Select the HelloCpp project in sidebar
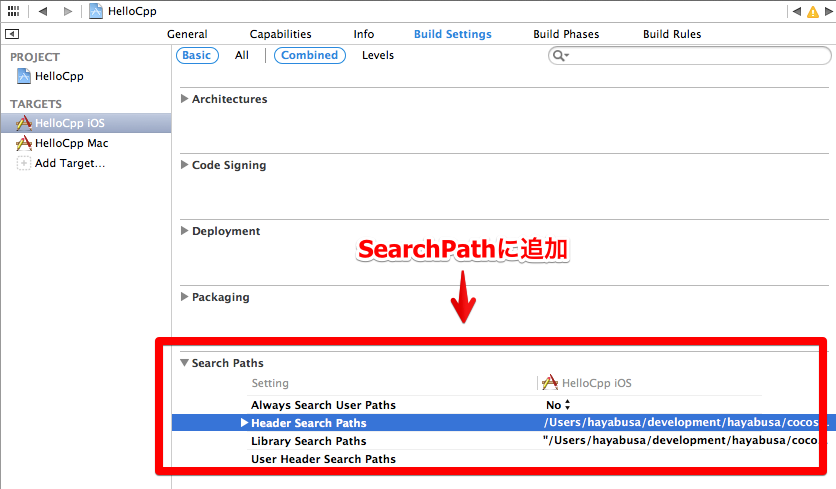This screenshot has width=836, height=489. click(x=59, y=76)
